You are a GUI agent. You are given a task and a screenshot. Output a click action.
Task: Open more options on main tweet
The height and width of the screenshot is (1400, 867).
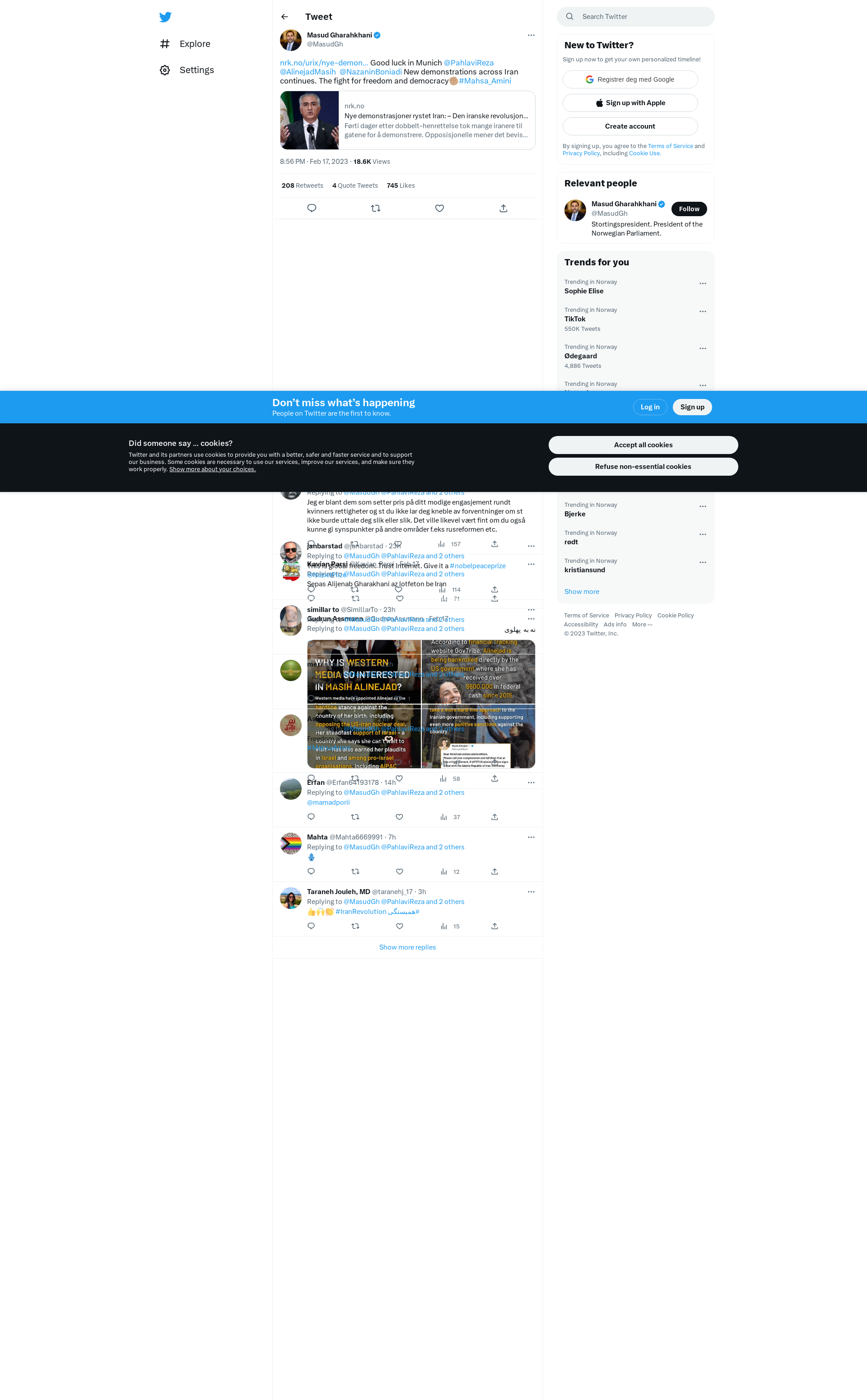click(x=531, y=35)
